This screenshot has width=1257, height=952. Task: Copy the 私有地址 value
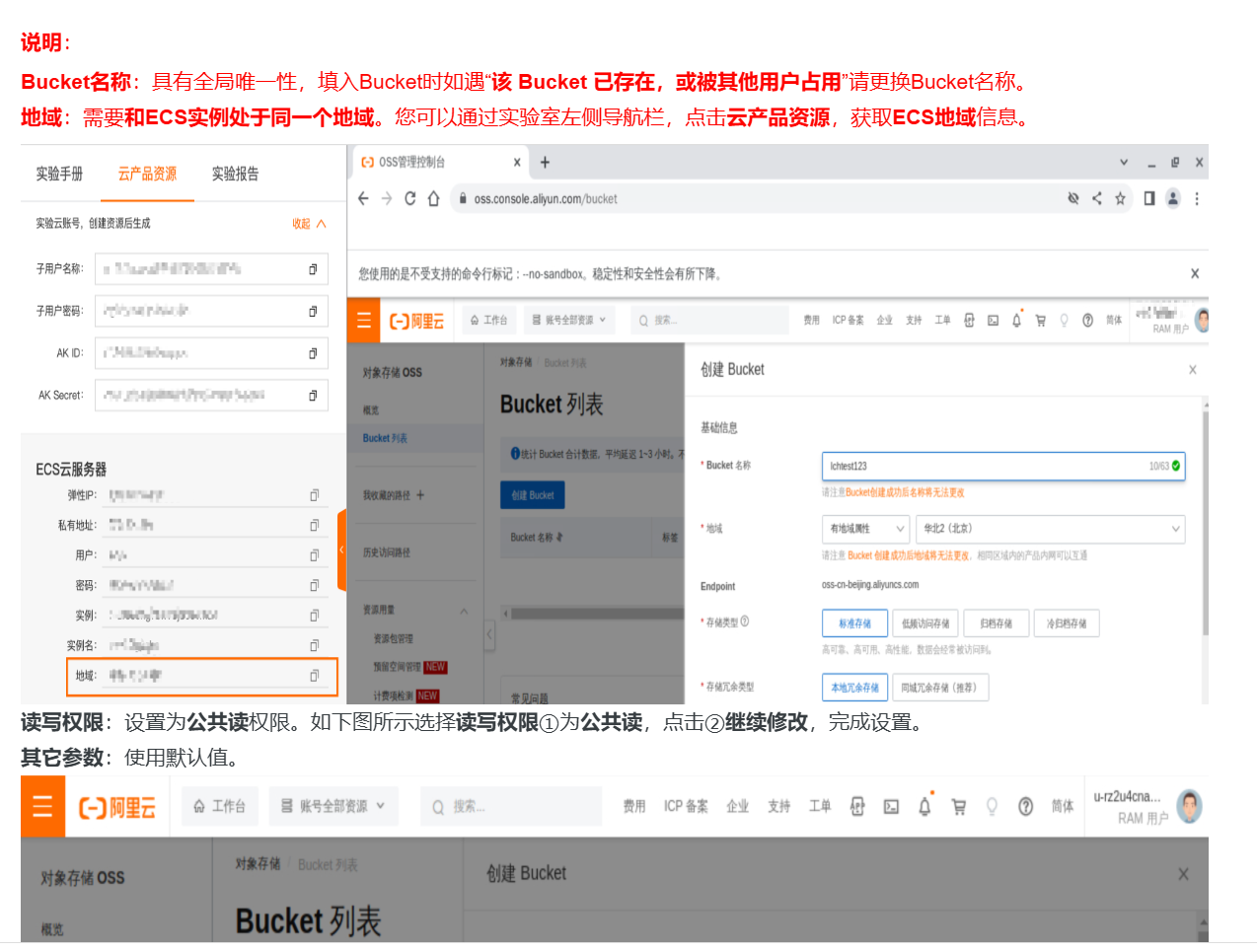click(314, 526)
